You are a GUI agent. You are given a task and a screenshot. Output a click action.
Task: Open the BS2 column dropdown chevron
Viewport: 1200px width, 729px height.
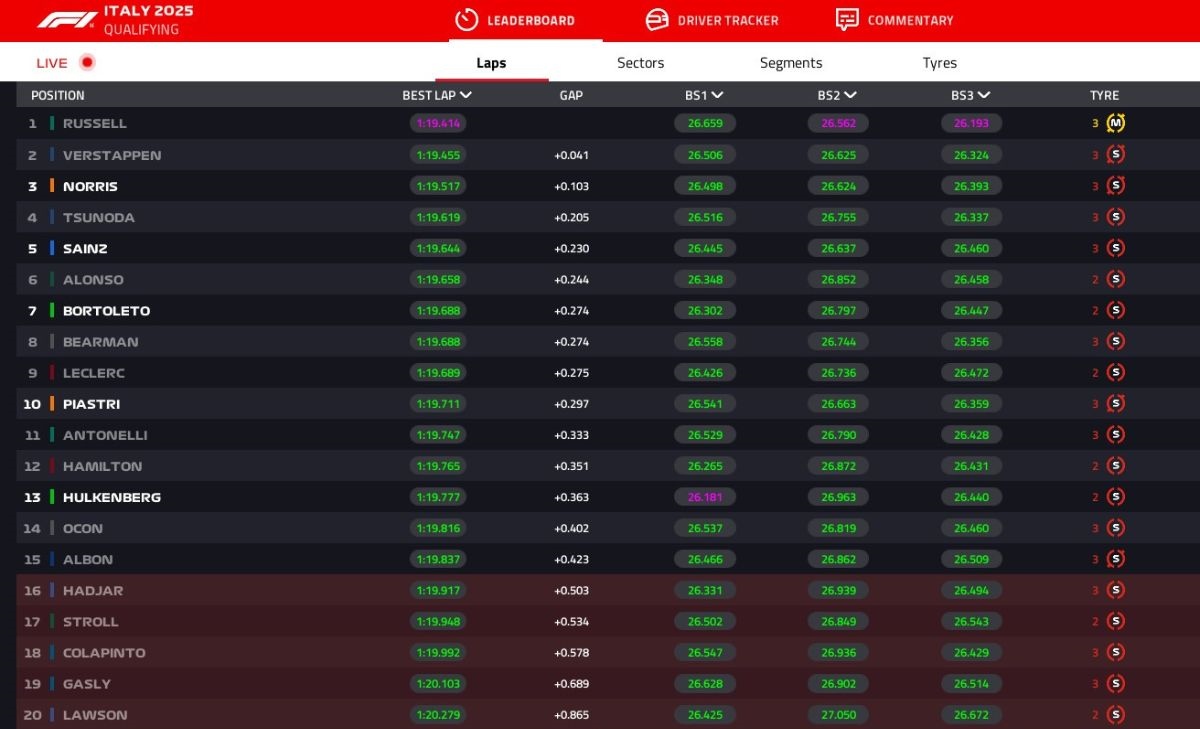(x=850, y=96)
